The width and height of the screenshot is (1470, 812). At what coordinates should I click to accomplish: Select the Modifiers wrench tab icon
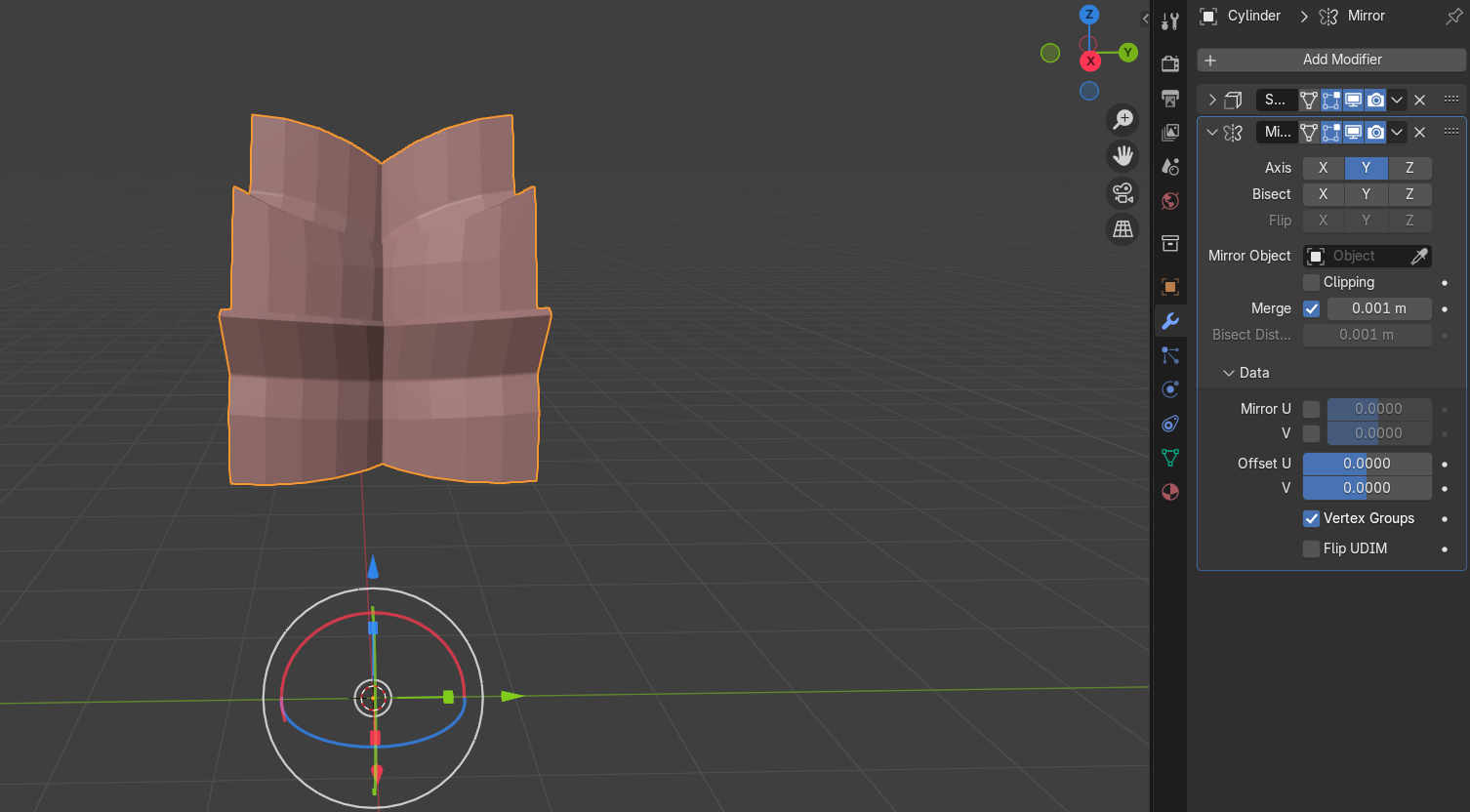click(x=1169, y=320)
